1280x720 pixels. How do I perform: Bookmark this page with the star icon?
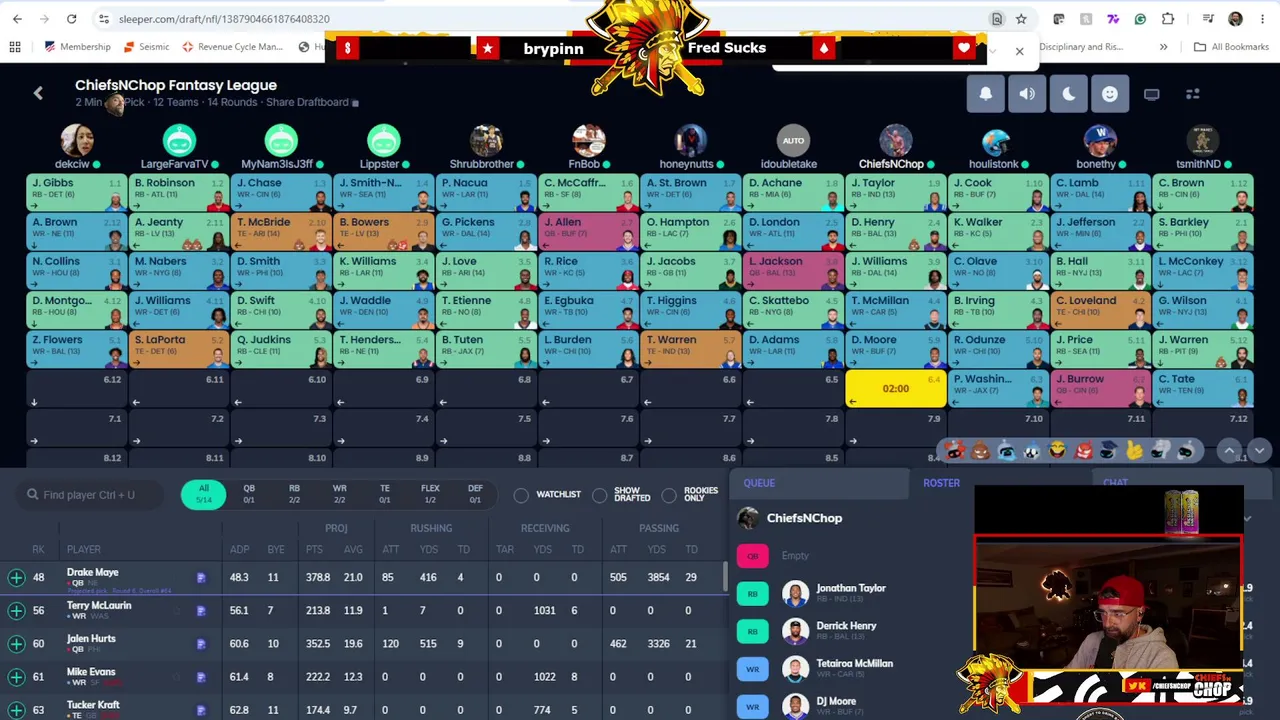click(1021, 19)
